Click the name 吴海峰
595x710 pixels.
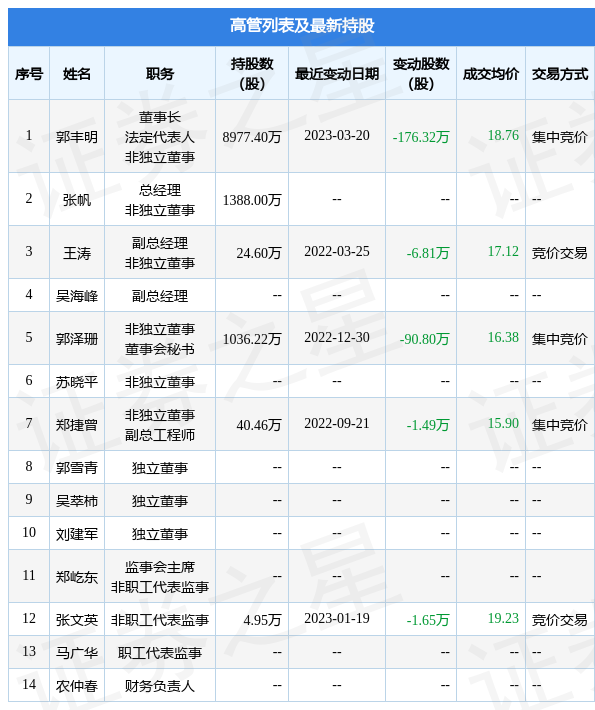(77, 296)
